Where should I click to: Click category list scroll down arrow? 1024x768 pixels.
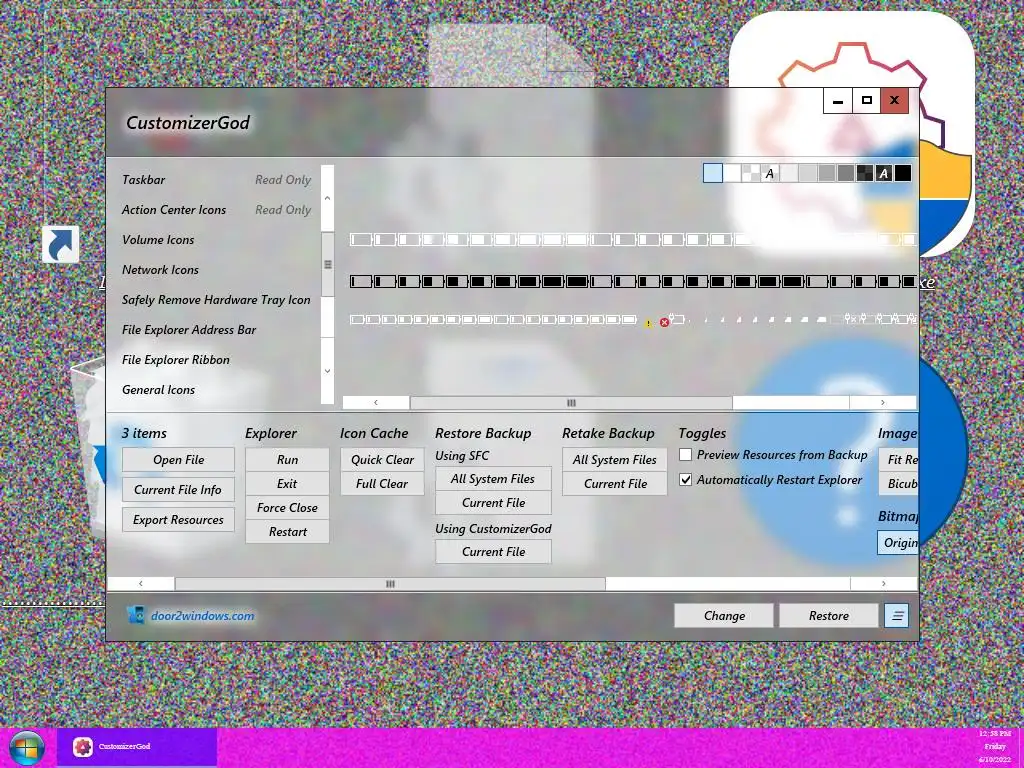click(x=327, y=371)
